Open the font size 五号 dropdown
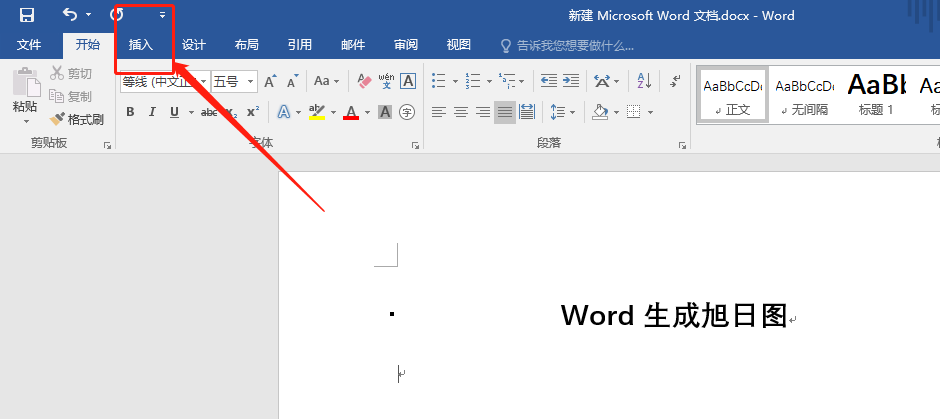This screenshot has height=419, width=940. coord(251,82)
